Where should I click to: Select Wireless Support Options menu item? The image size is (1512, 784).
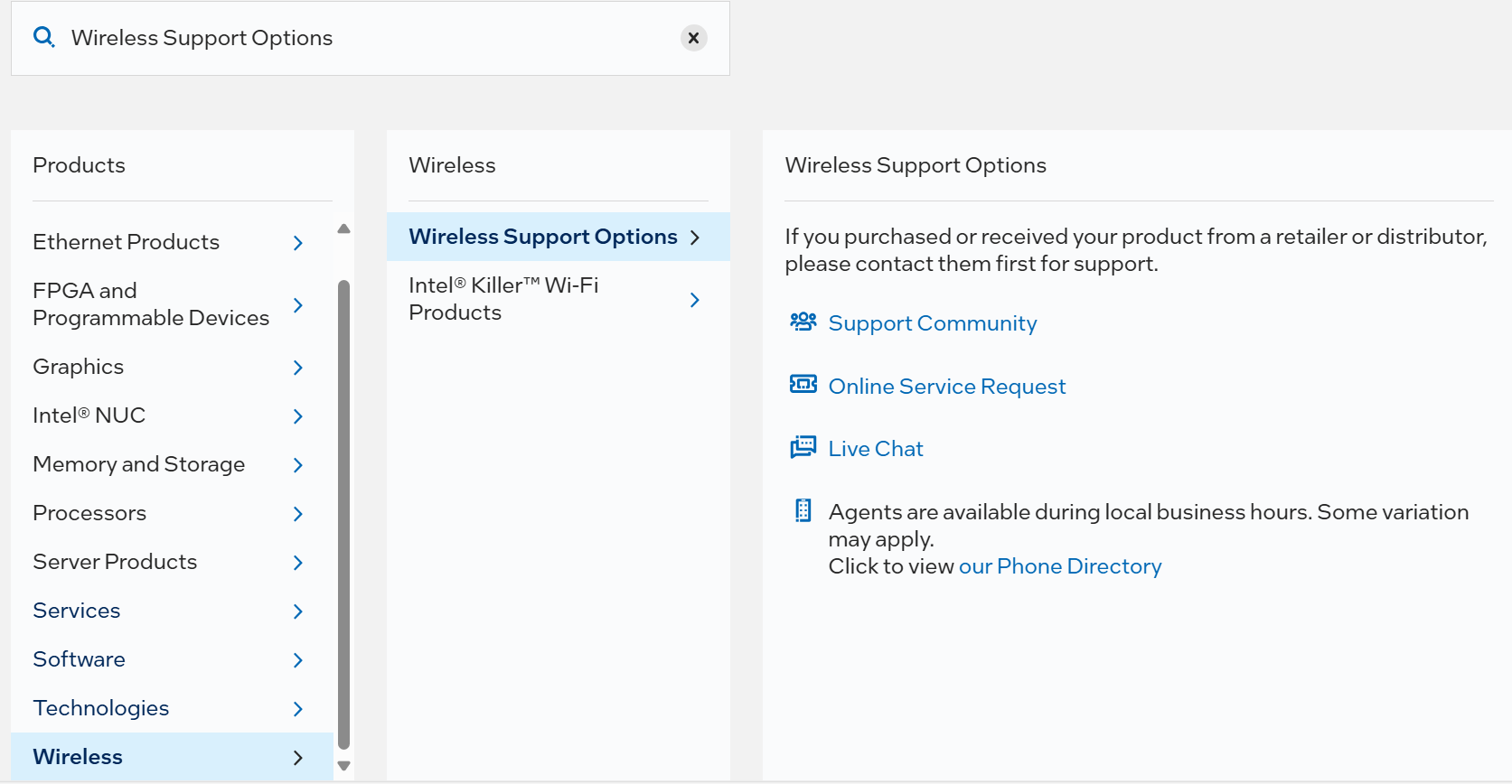543,237
